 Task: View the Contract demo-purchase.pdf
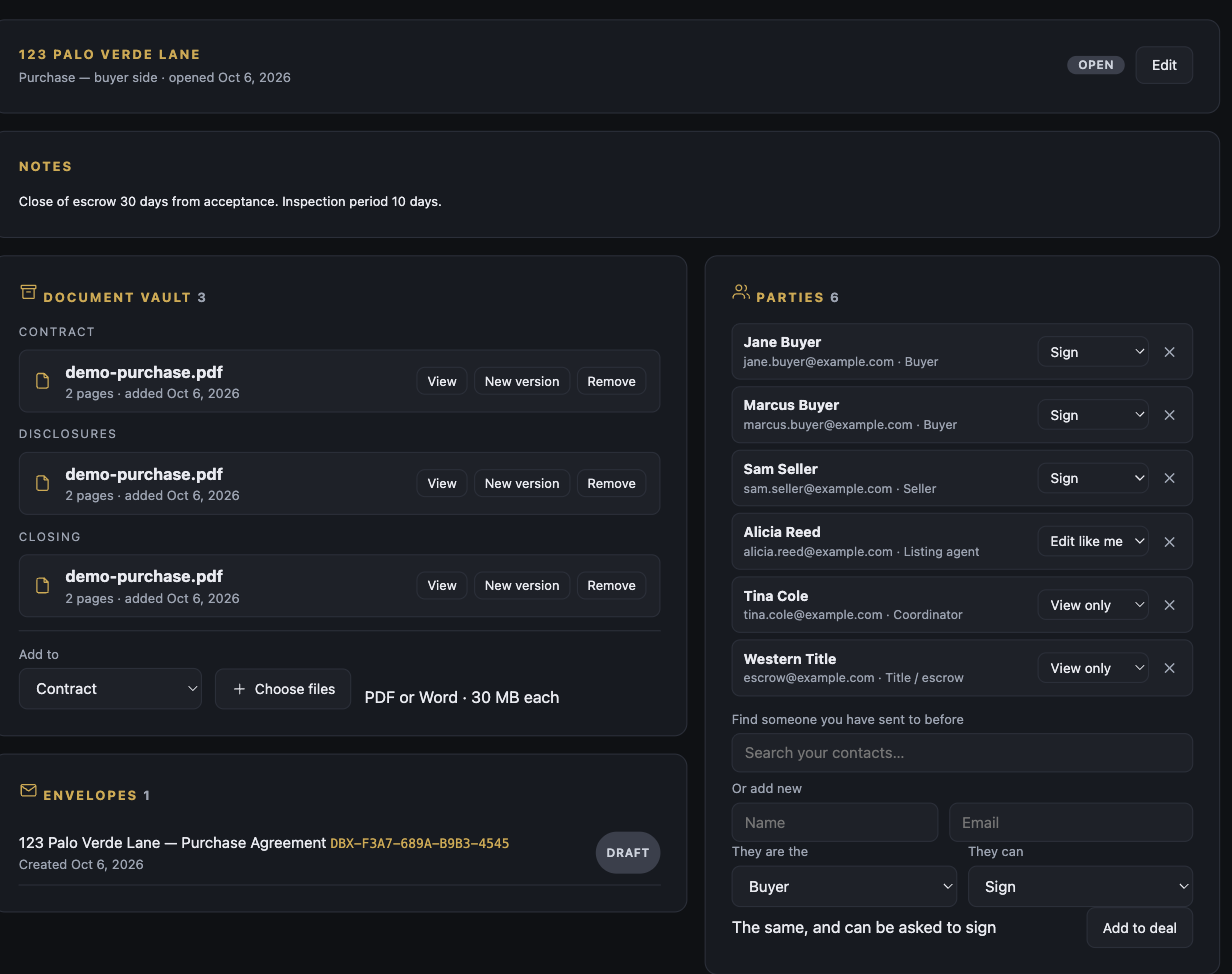[442, 381]
